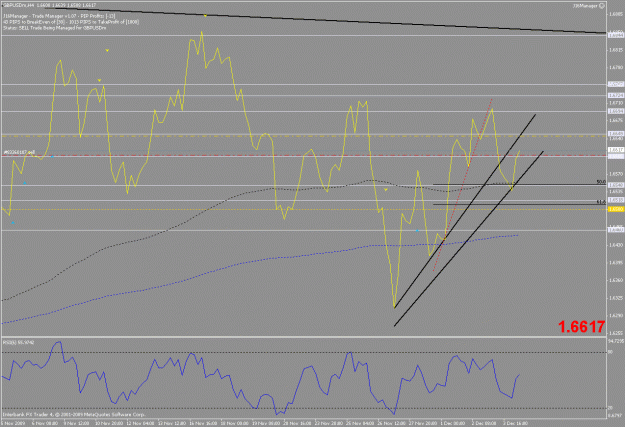Click the J16Manager label at top right
The image size is (625, 427).
[x=586, y=6]
